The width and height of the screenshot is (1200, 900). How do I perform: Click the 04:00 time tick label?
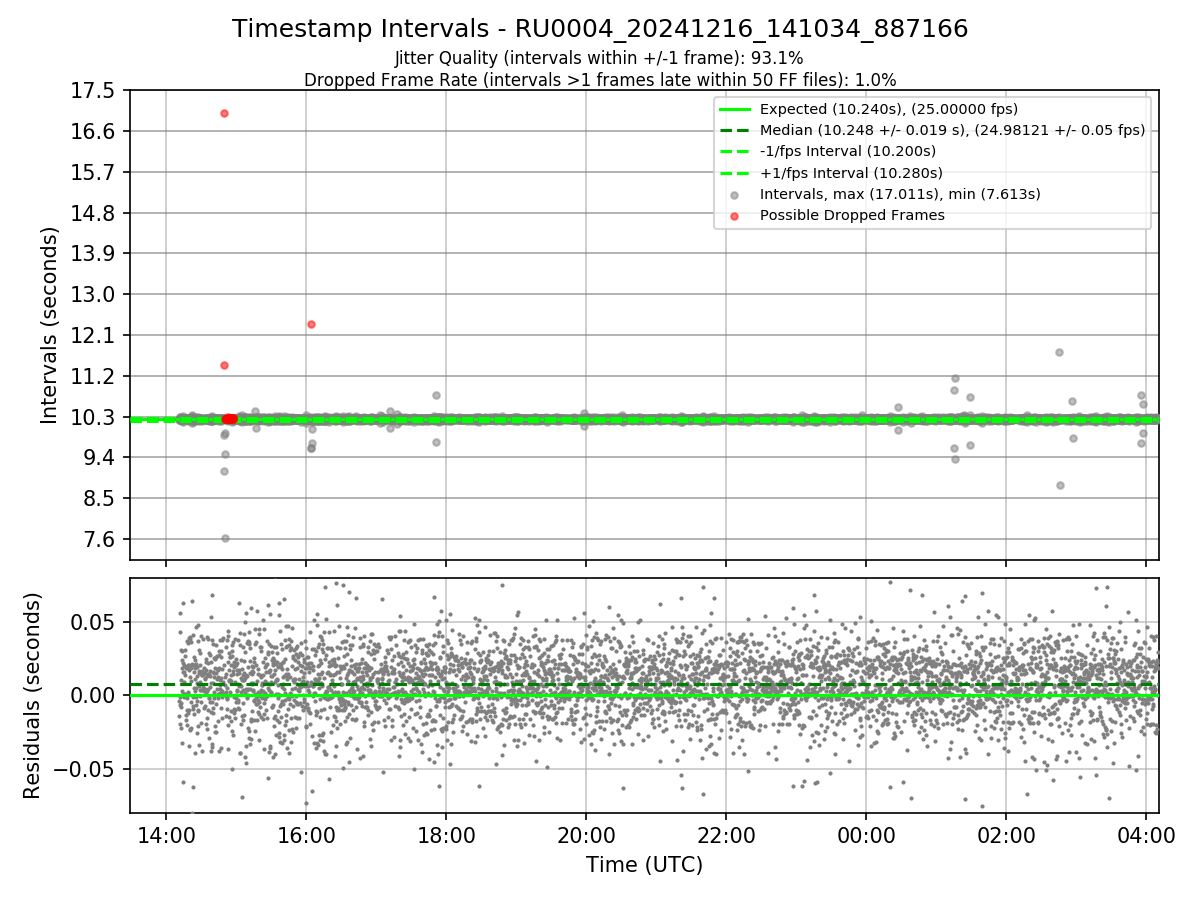pyautogui.click(x=1146, y=836)
